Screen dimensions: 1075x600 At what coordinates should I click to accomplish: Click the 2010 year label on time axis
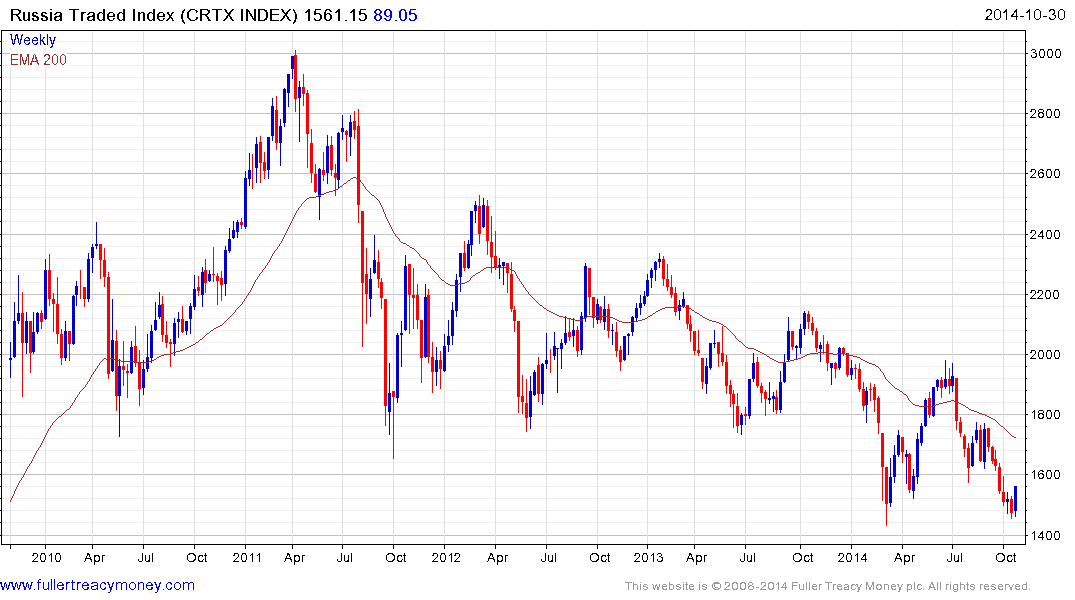click(46, 557)
